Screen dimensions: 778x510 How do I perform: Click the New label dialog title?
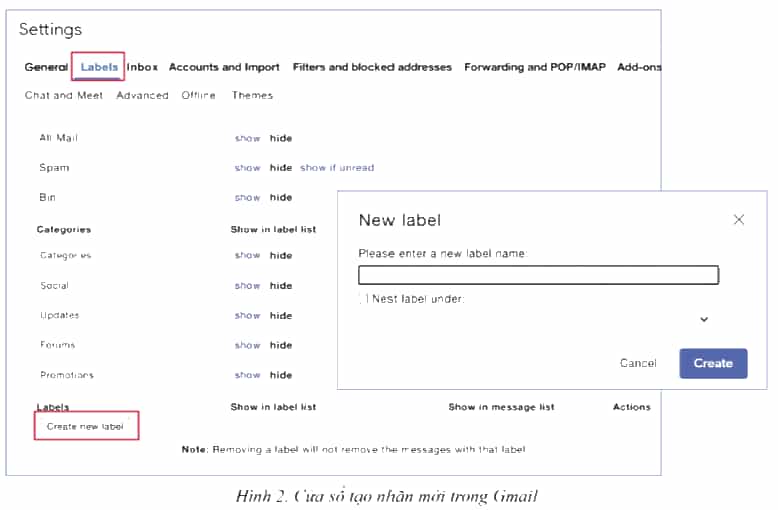point(400,220)
